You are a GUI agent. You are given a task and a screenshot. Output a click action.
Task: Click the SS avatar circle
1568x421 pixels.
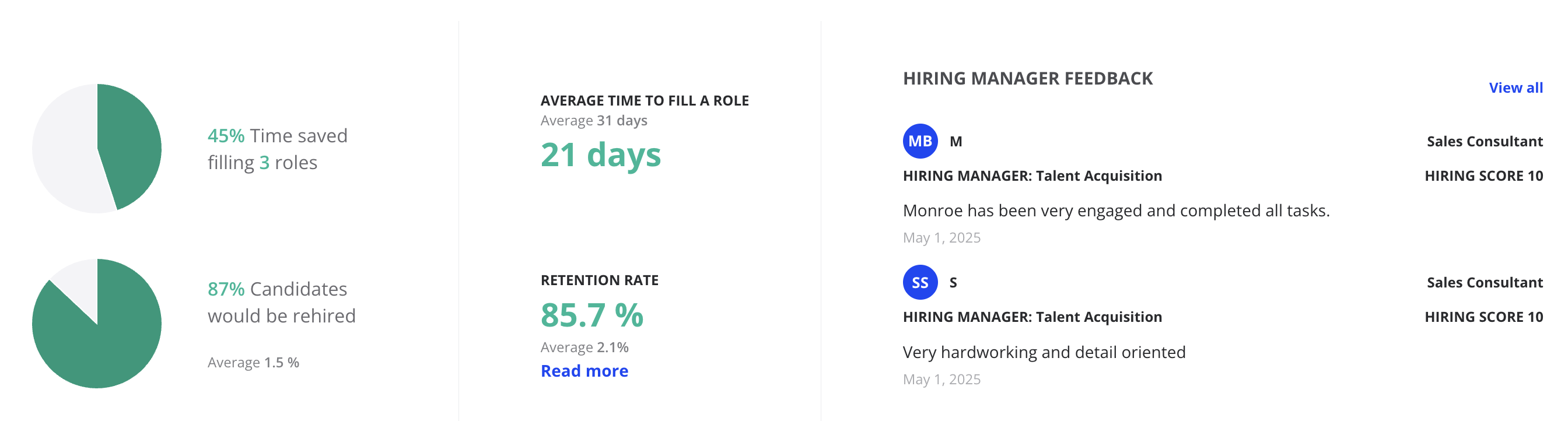(920, 282)
